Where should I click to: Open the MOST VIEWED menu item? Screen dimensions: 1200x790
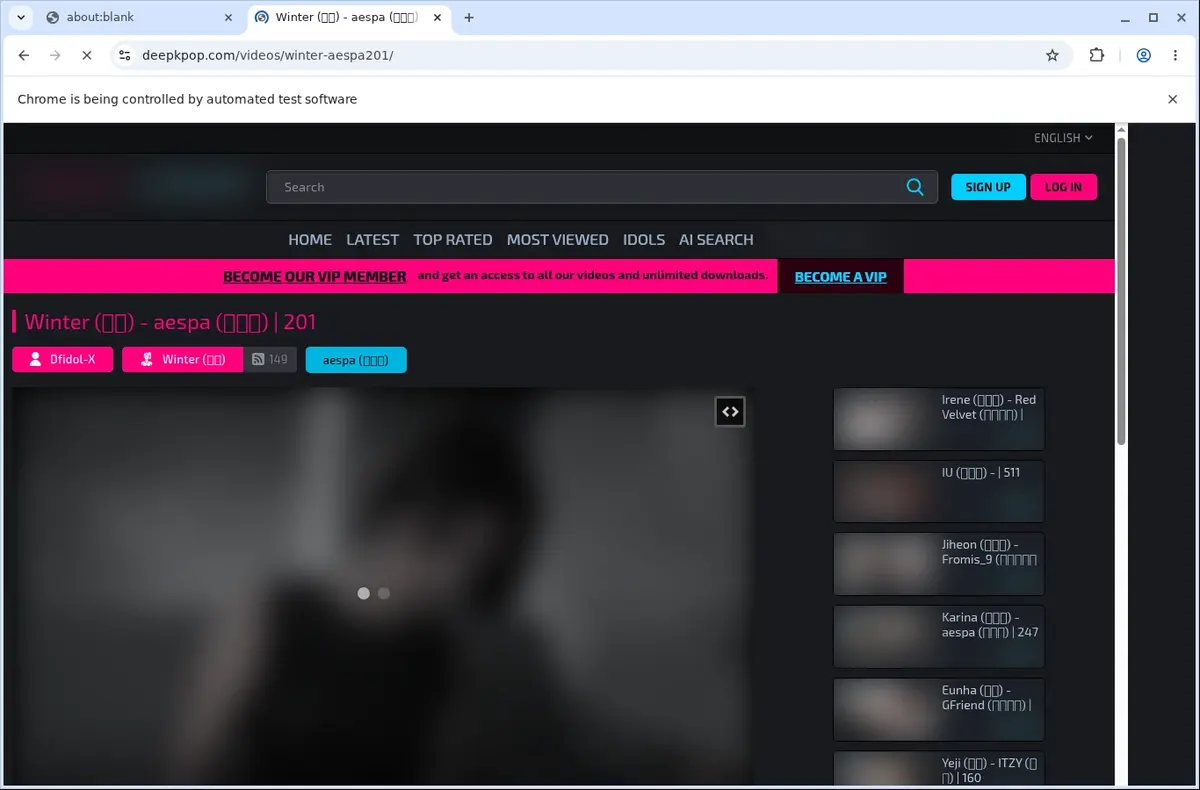(x=557, y=240)
